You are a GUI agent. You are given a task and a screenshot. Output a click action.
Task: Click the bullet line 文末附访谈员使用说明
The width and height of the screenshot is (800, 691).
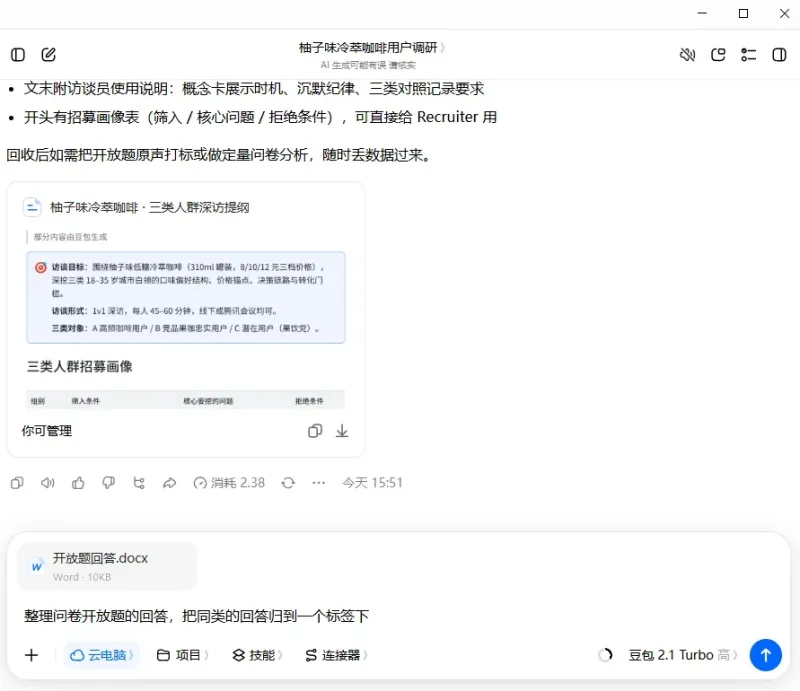[254, 89]
